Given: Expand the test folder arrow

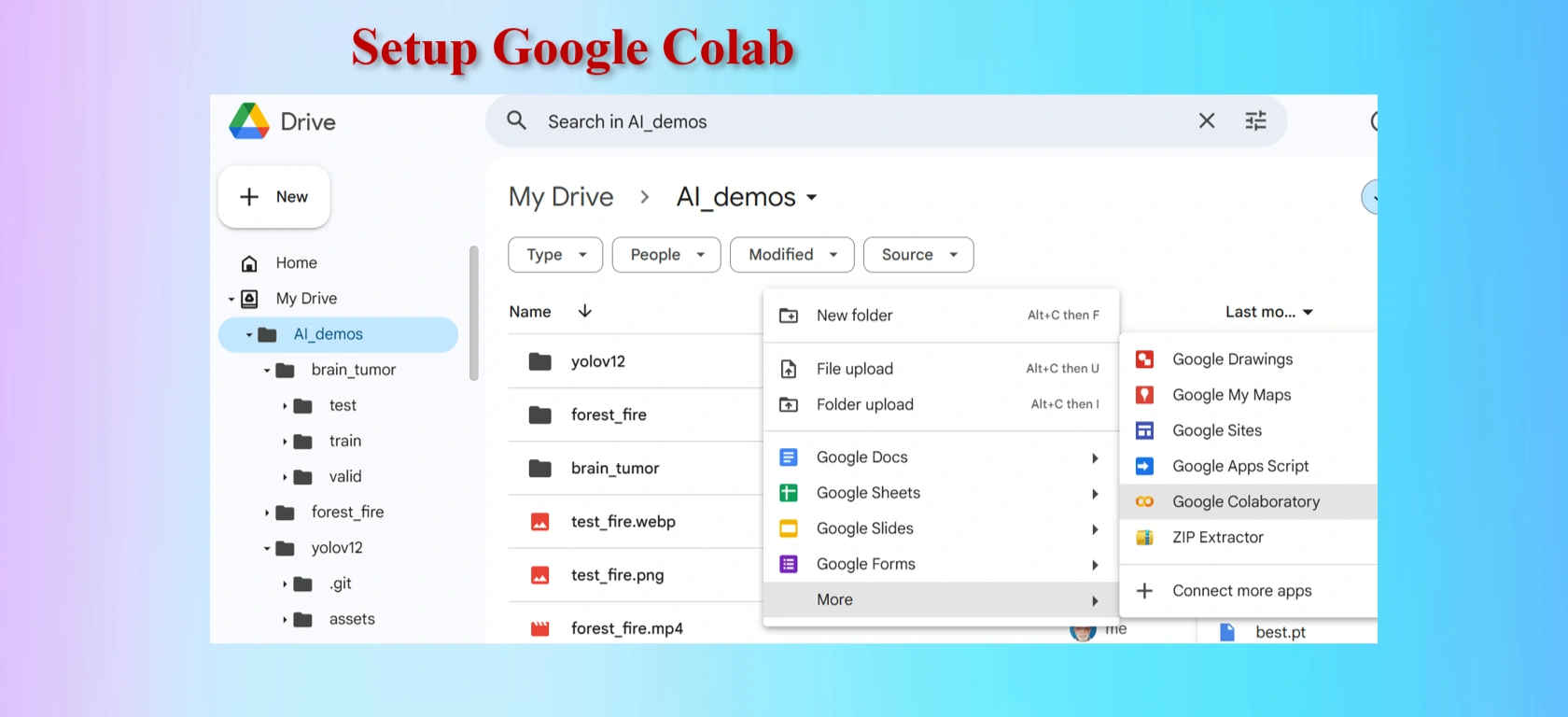Looking at the screenshot, I should (285, 406).
